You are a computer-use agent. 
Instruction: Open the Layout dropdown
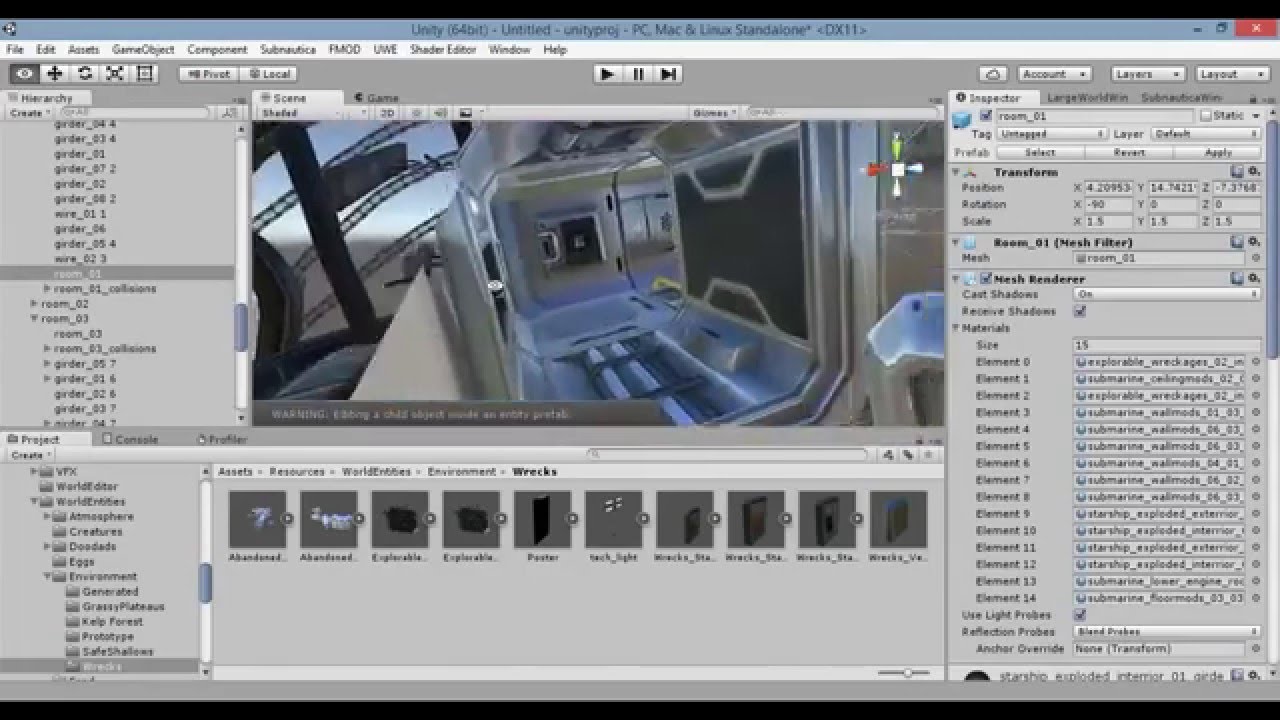pyautogui.click(x=1232, y=74)
